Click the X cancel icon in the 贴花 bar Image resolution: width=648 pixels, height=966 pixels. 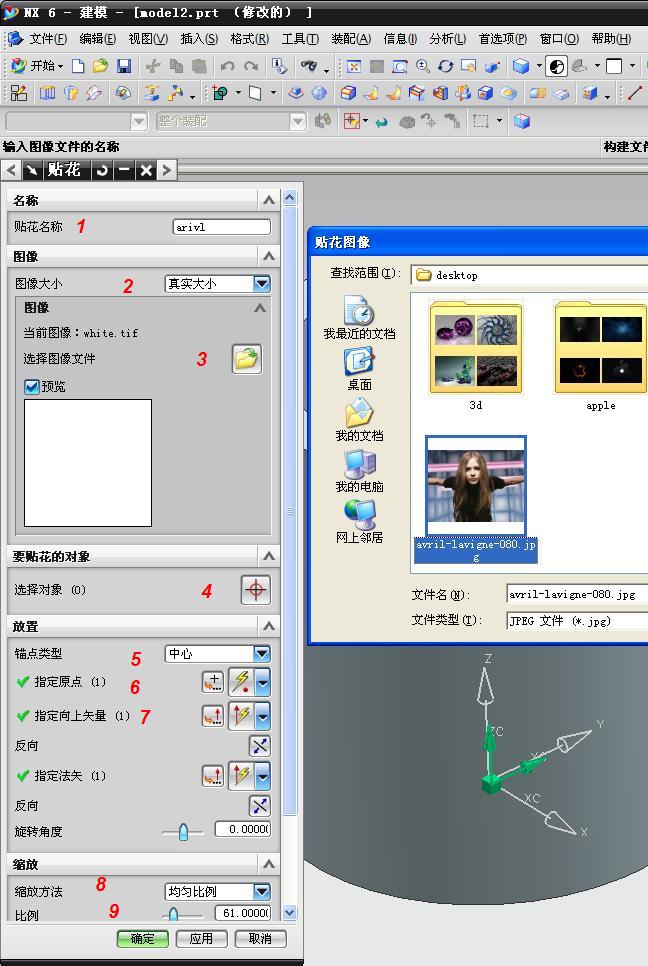pyautogui.click(x=146, y=170)
